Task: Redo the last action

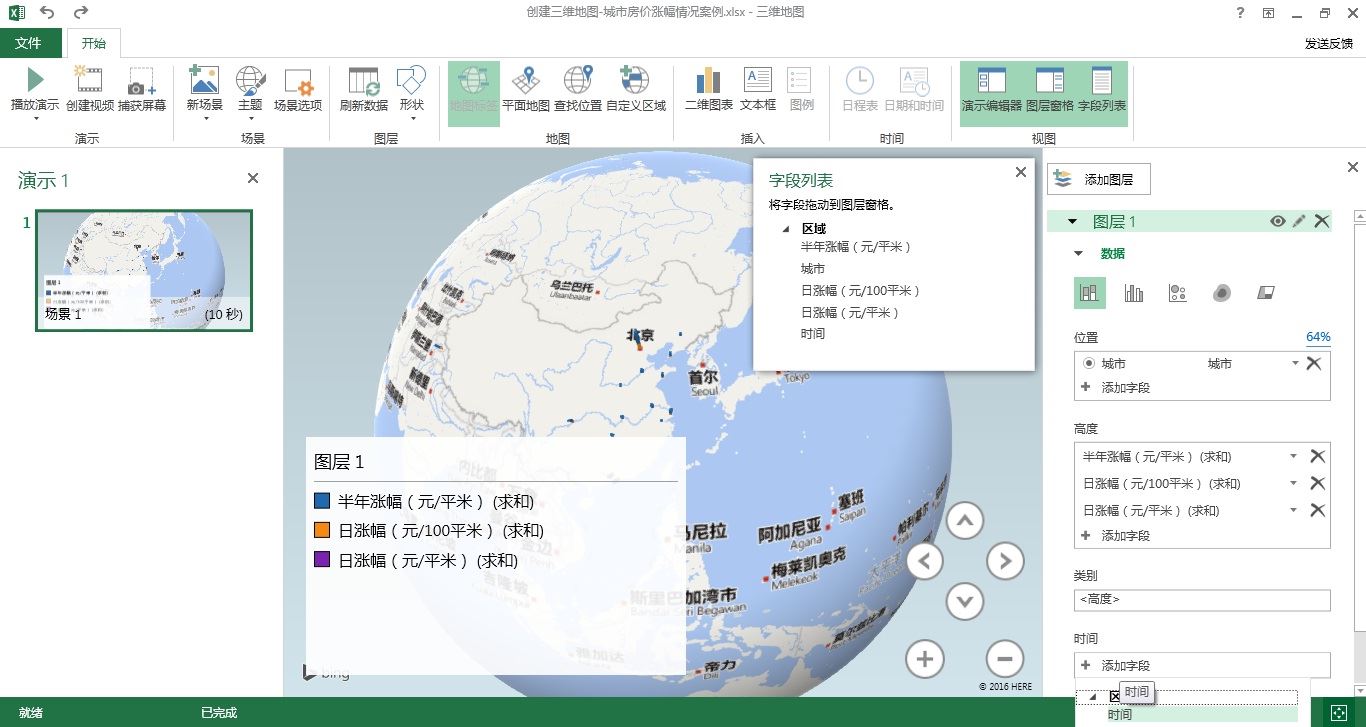Action: pyautogui.click(x=81, y=13)
